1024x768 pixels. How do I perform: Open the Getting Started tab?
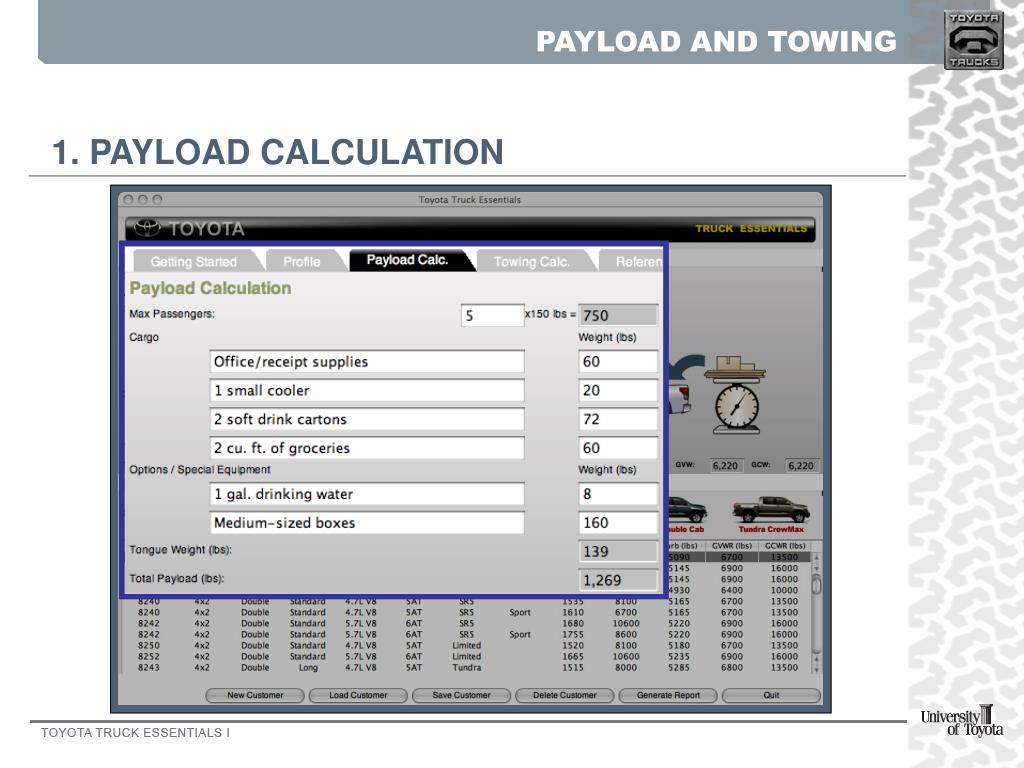pos(194,261)
